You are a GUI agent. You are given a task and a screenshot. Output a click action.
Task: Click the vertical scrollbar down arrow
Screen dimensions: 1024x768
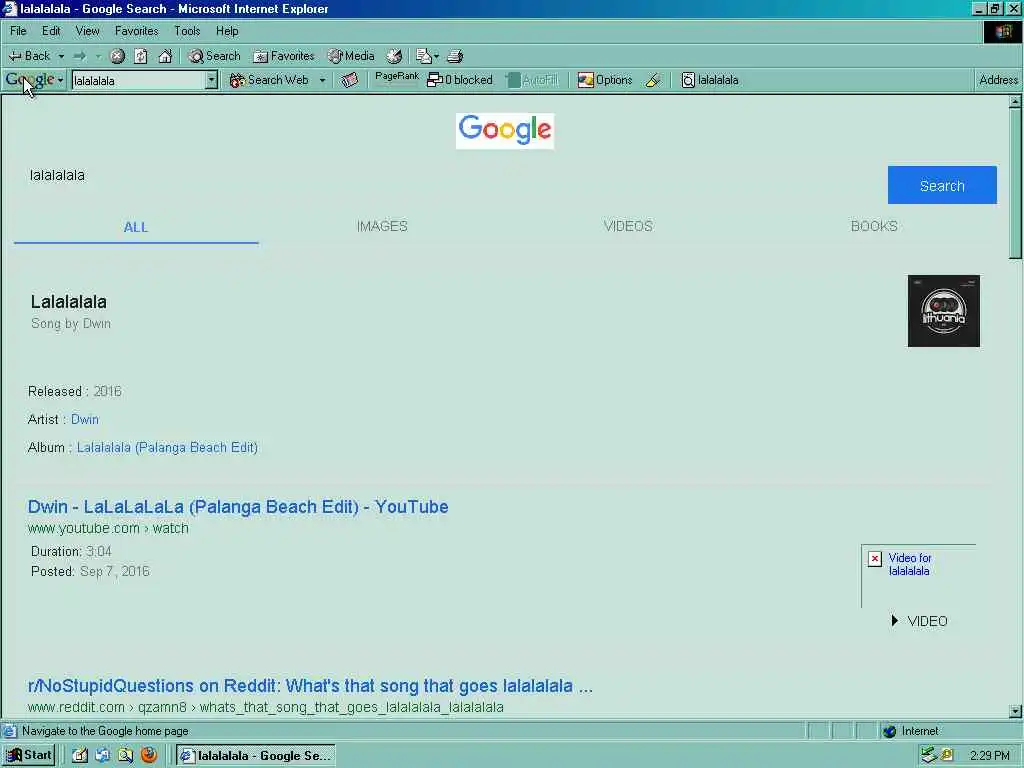[1015, 712]
